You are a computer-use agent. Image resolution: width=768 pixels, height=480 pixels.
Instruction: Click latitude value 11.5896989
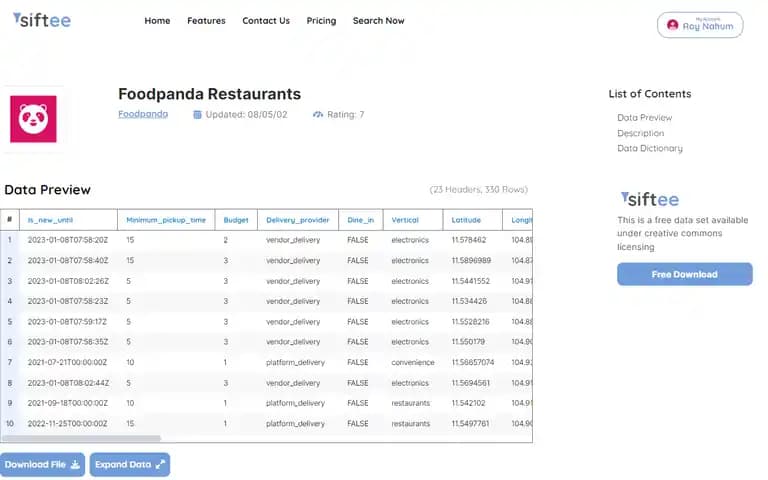click(x=471, y=261)
